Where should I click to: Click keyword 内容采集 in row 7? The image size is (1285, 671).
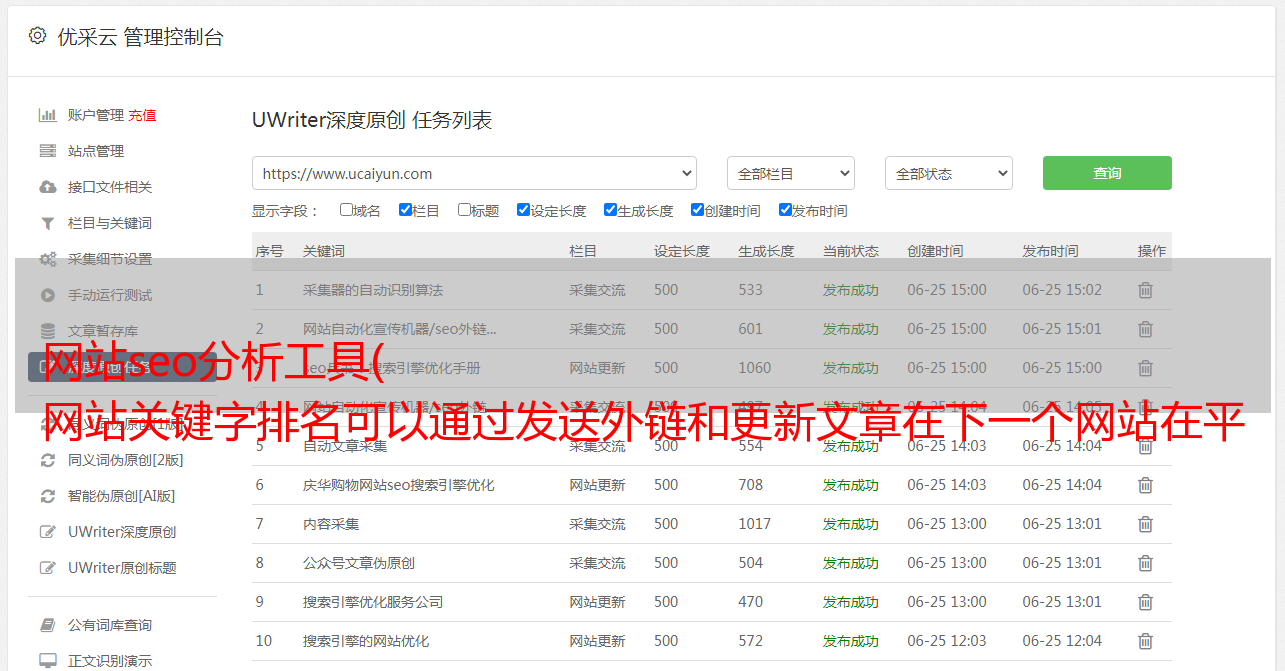pyautogui.click(x=331, y=524)
